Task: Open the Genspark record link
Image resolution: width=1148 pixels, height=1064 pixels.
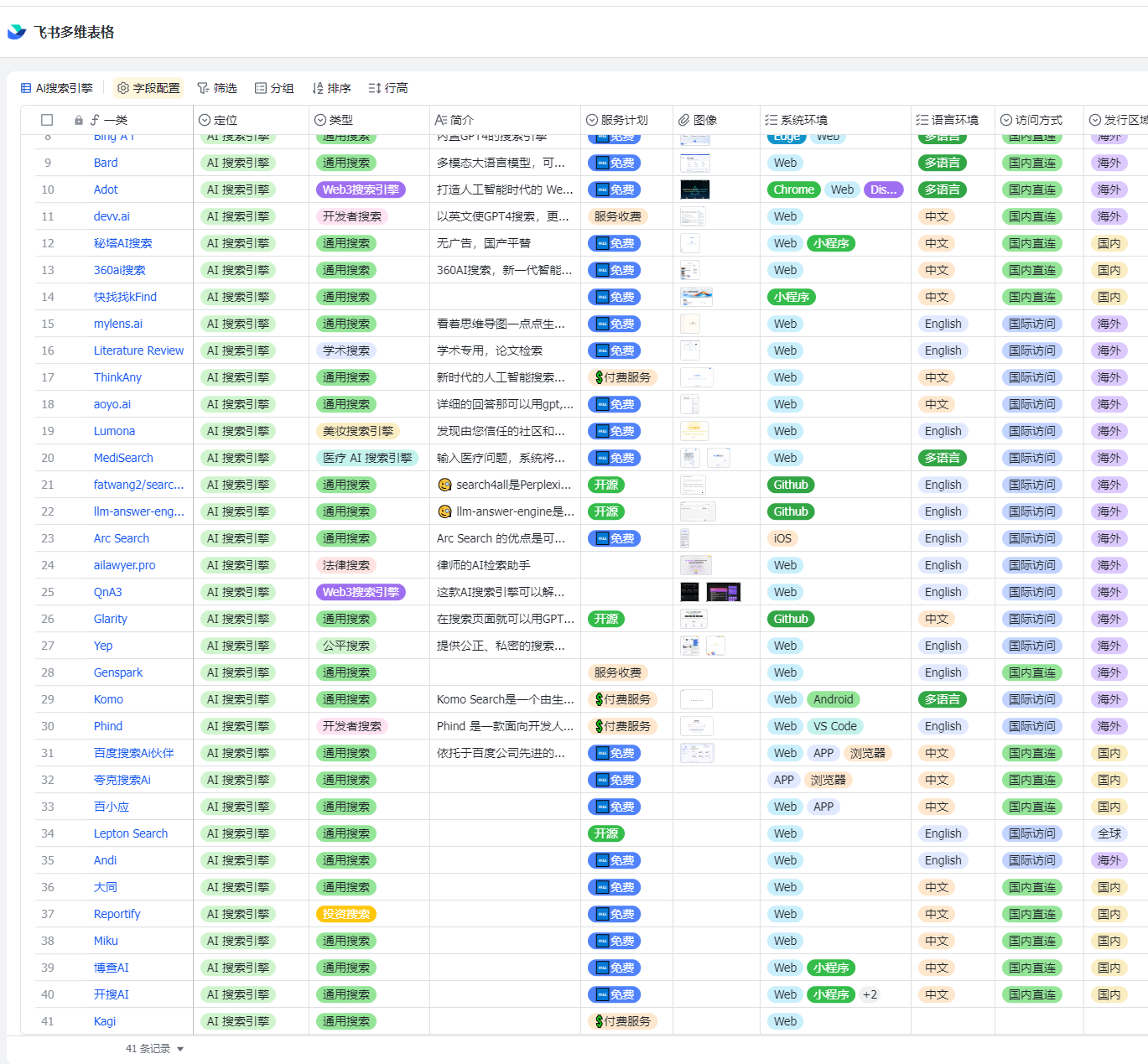Action: 118,672
